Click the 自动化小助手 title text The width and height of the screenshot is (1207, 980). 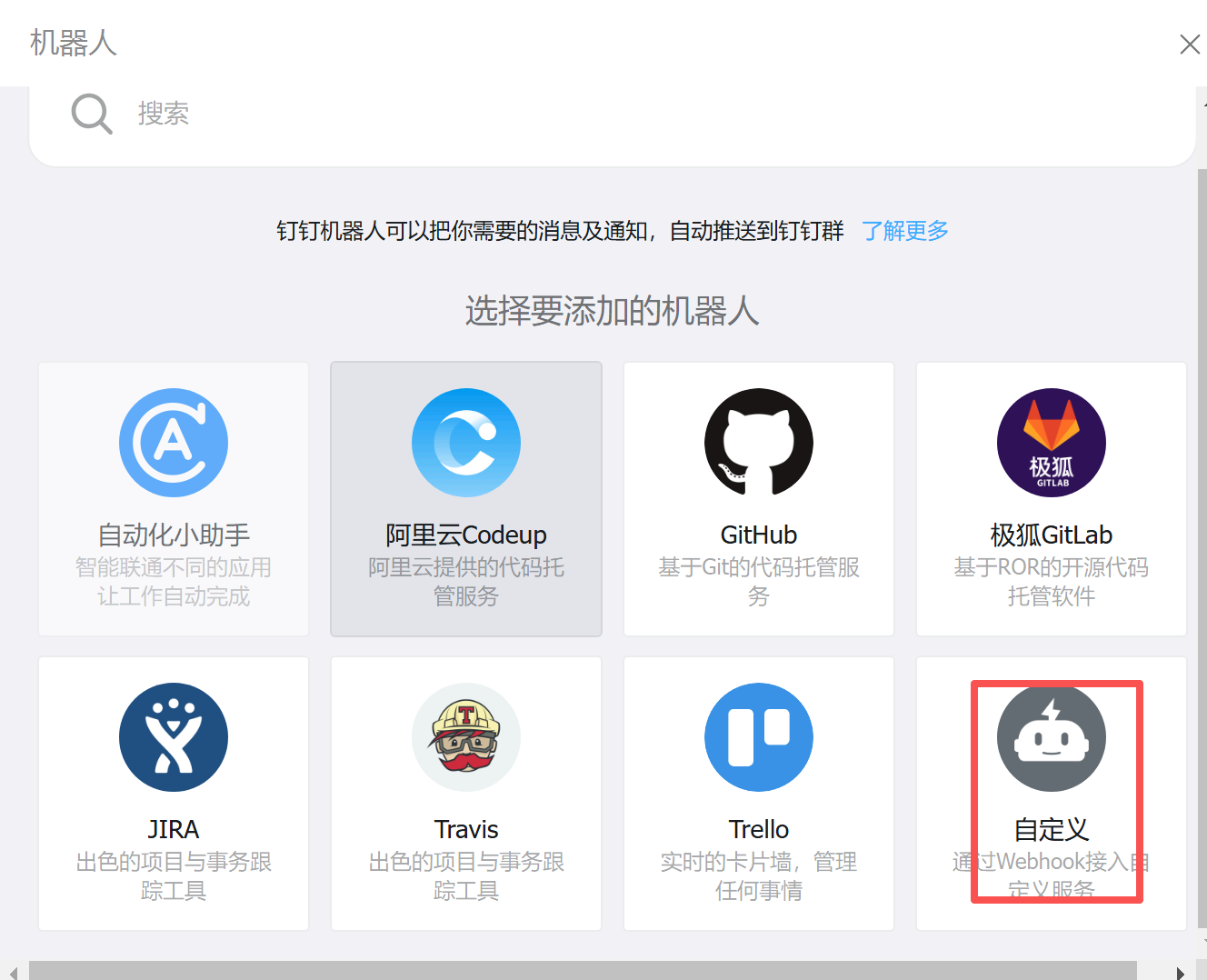point(174,535)
